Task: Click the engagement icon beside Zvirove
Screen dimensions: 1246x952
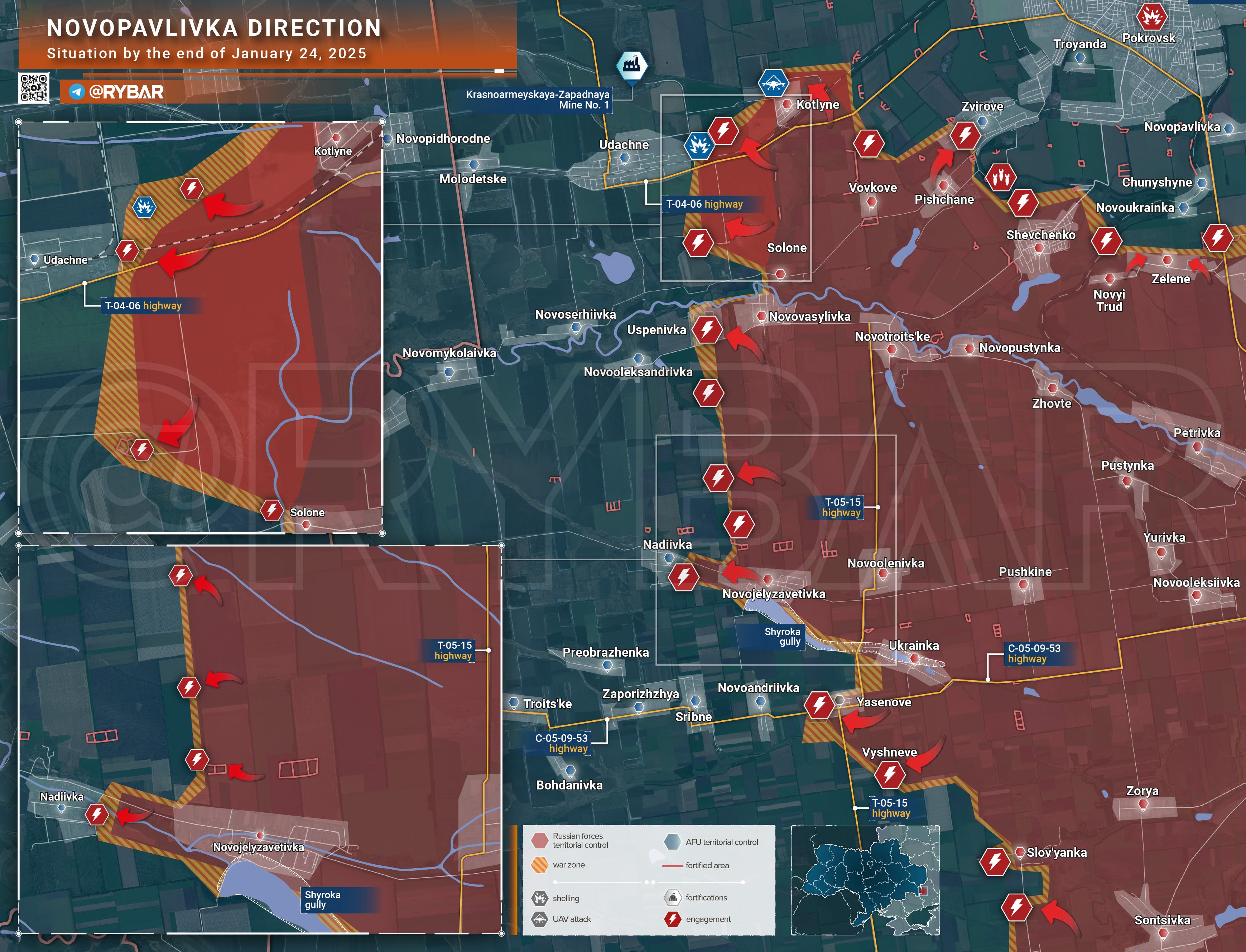Action: pyautogui.click(x=965, y=135)
